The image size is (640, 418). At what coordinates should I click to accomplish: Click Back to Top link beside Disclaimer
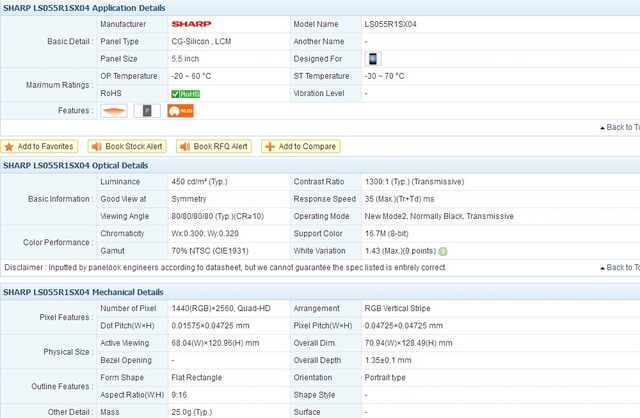tap(620, 267)
